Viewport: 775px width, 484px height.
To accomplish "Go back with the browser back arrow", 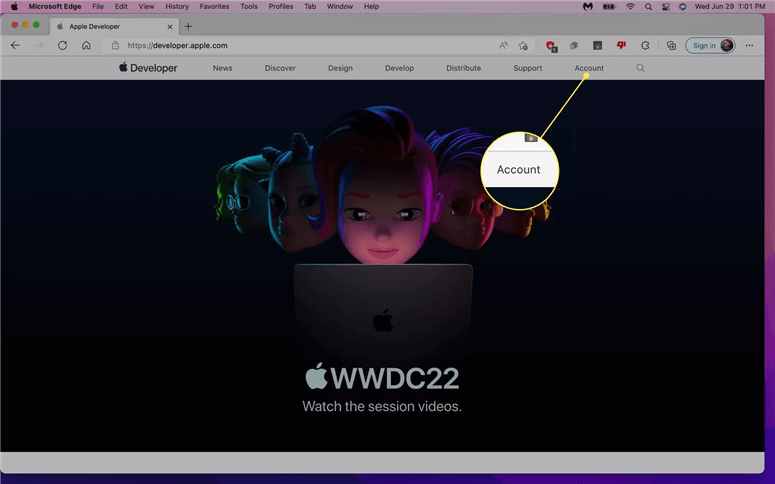I will click(15, 45).
